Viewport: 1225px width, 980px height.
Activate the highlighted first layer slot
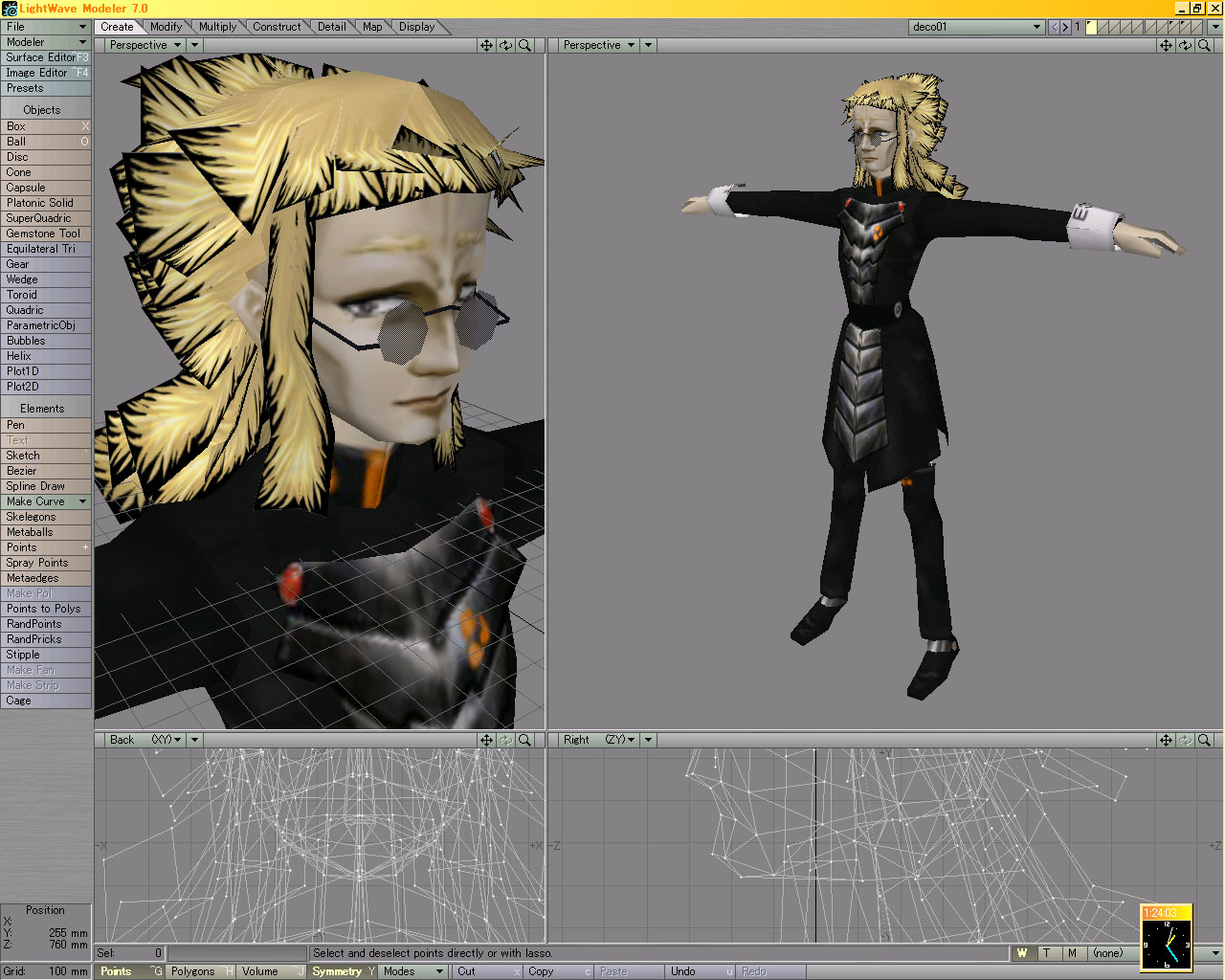(x=1091, y=27)
